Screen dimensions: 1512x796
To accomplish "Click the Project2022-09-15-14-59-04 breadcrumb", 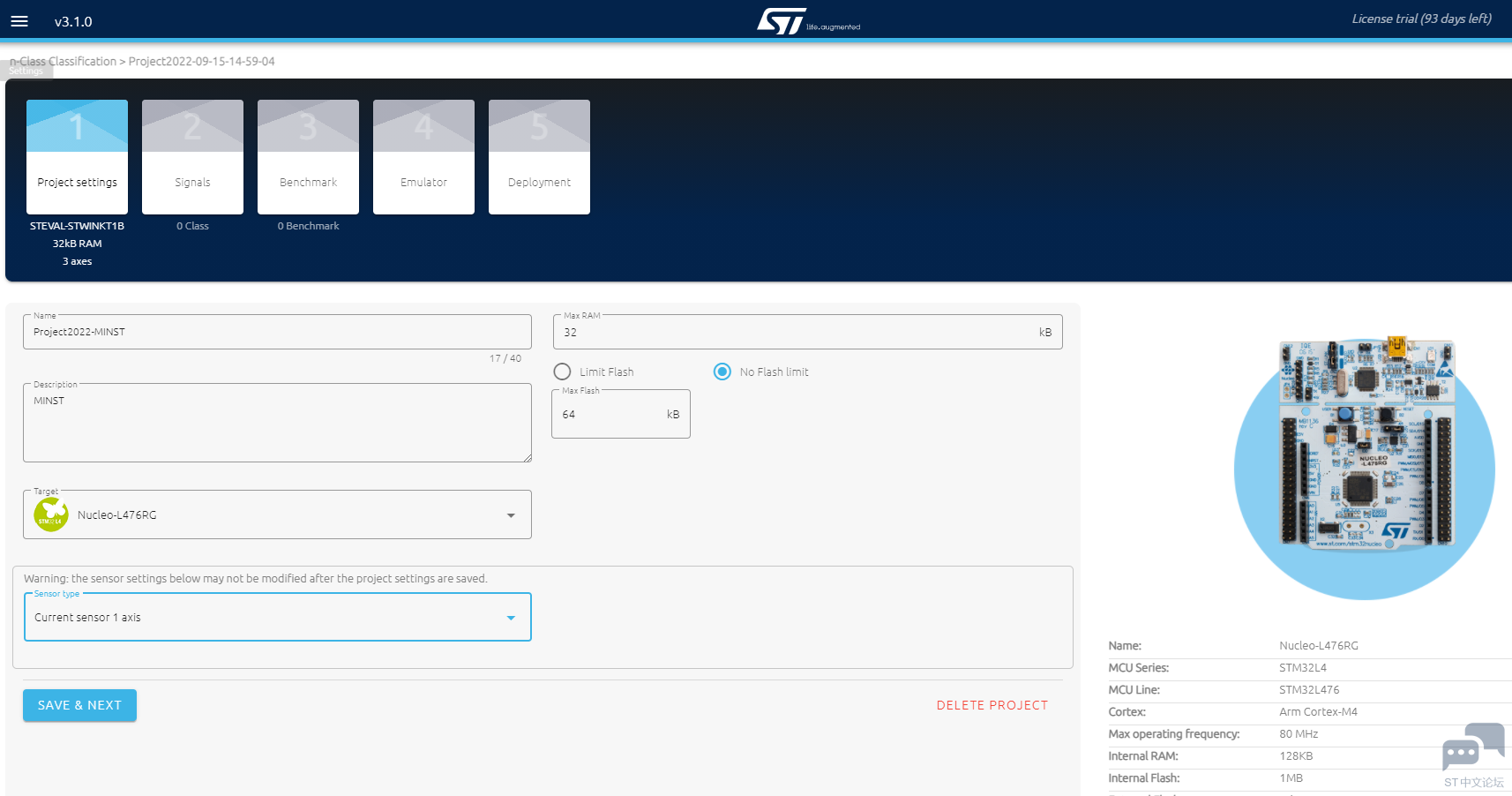I will coord(201,61).
